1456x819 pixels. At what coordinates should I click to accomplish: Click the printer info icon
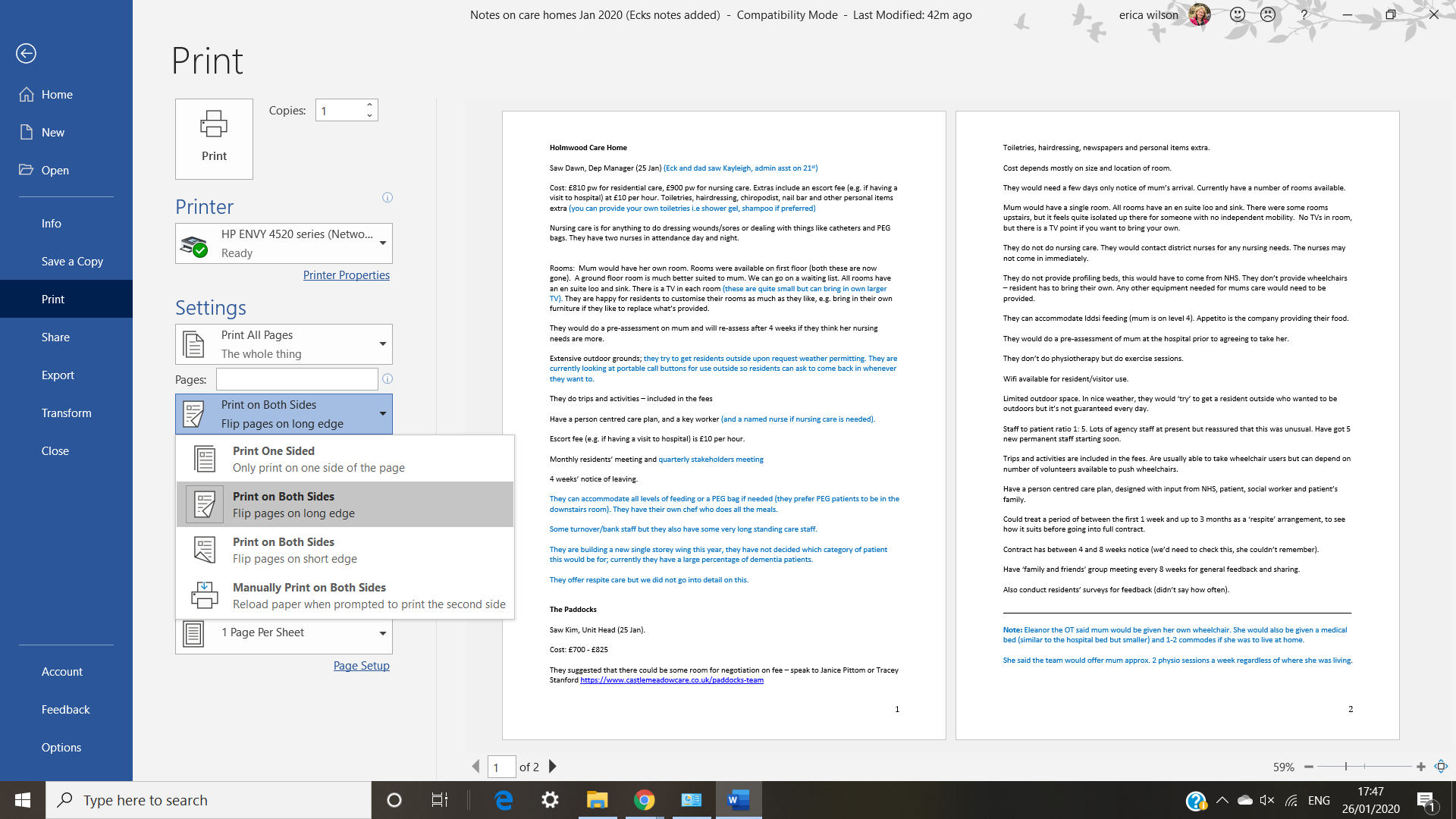click(x=388, y=198)
